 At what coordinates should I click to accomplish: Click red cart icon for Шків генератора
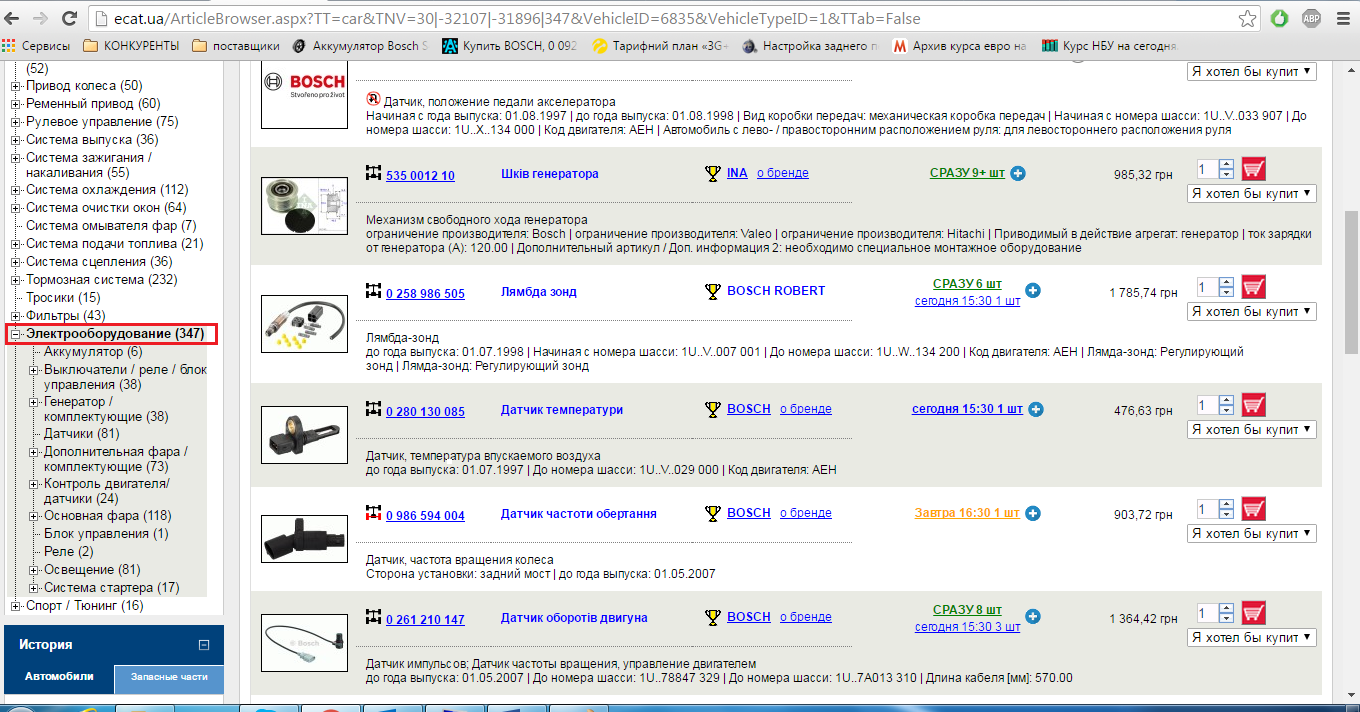point(1253,169)
